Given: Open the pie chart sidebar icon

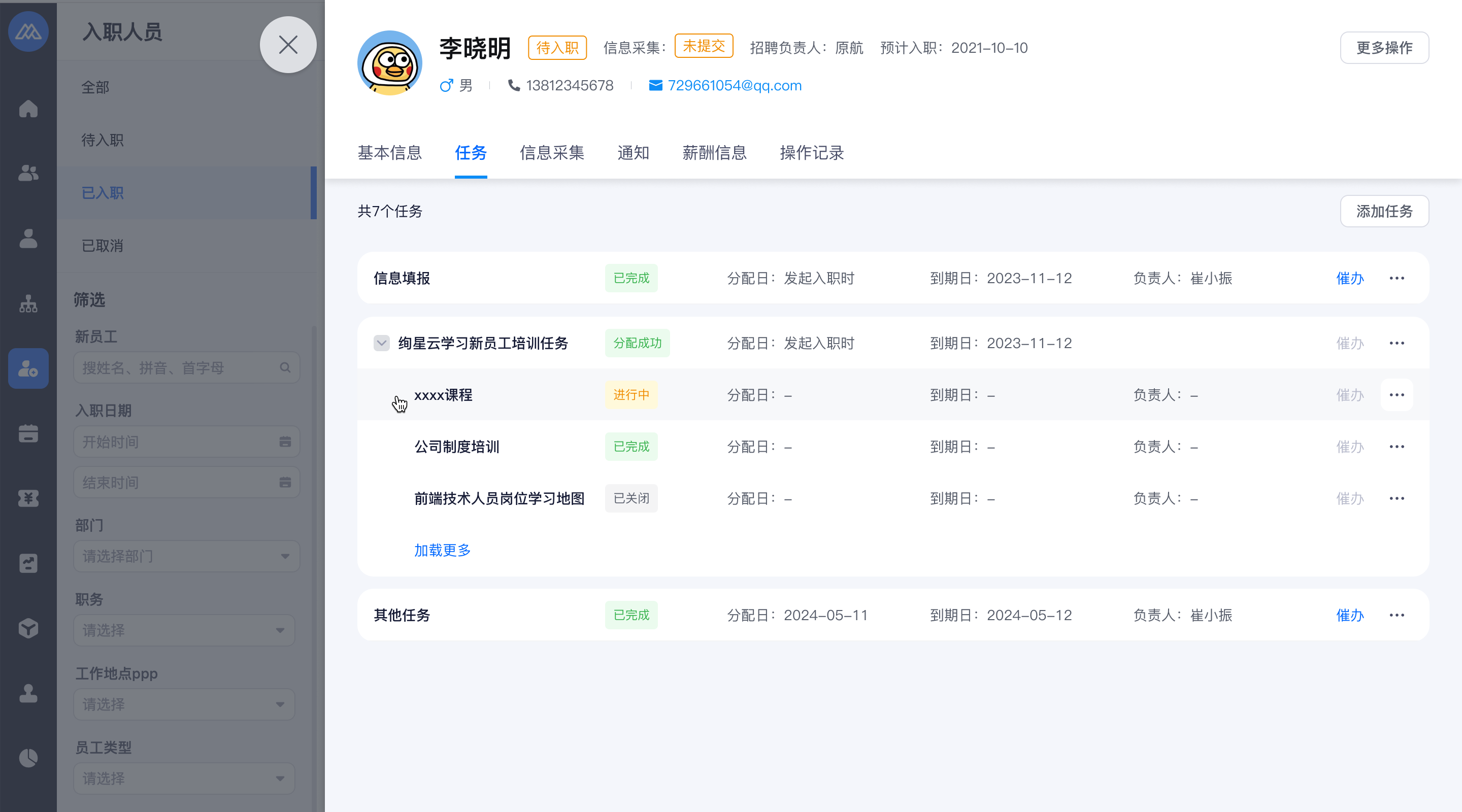Looking at the screenshot, I should pyautogui.click(x=28, y=758).
